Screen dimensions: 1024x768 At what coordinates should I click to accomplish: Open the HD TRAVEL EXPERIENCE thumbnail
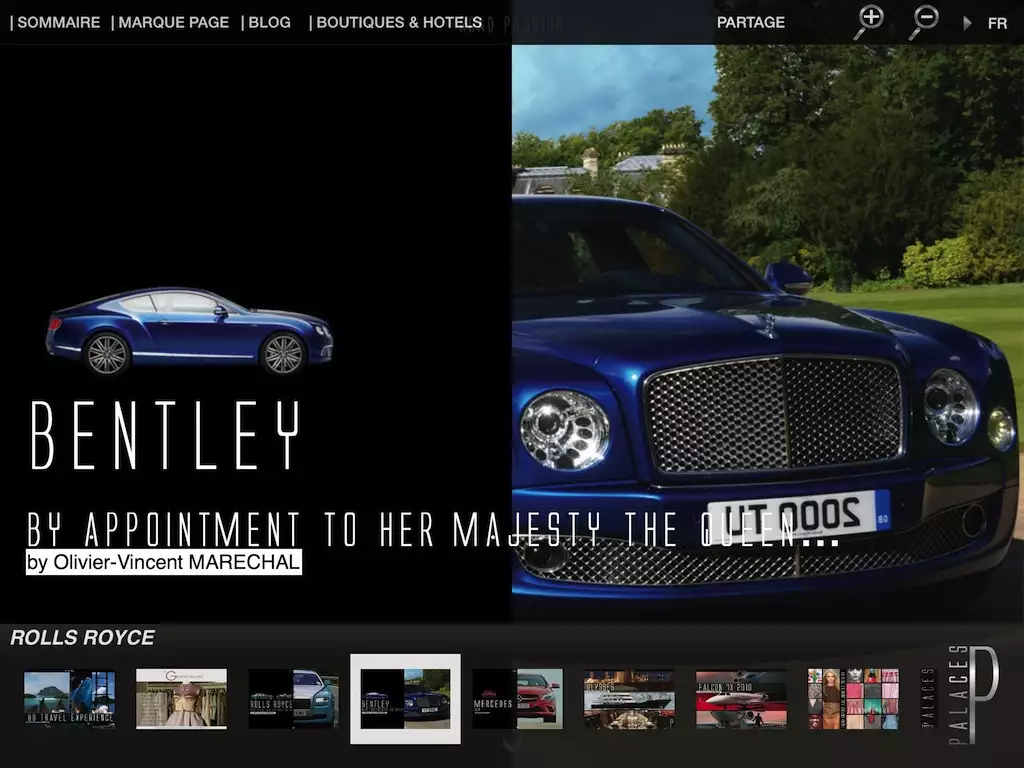coord(68,697)
